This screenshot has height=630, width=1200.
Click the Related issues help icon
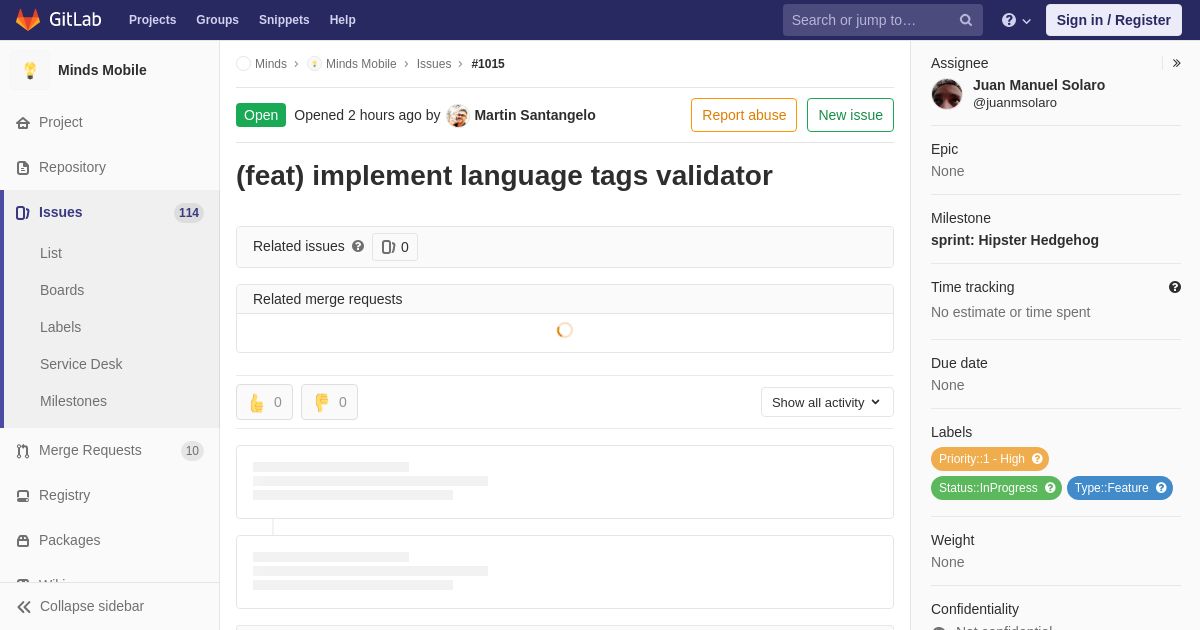pos(358,246)
